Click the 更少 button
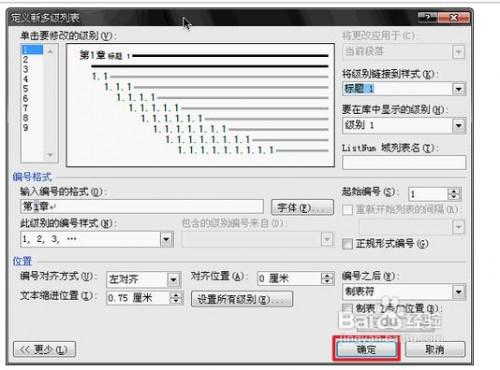Image resolution: width=500 pixels, height=370 pixels. tap(44, 349)
